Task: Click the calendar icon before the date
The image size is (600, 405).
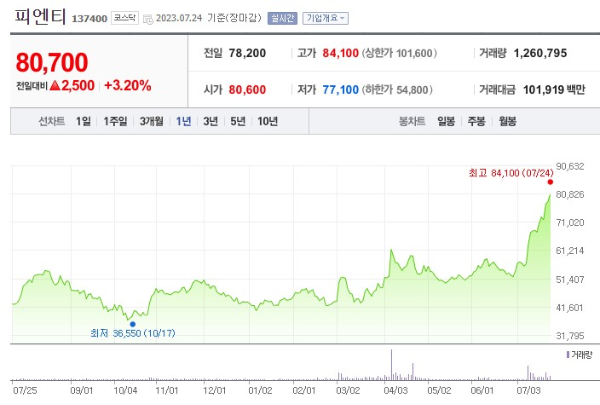Action: click(x=148, y=19)
